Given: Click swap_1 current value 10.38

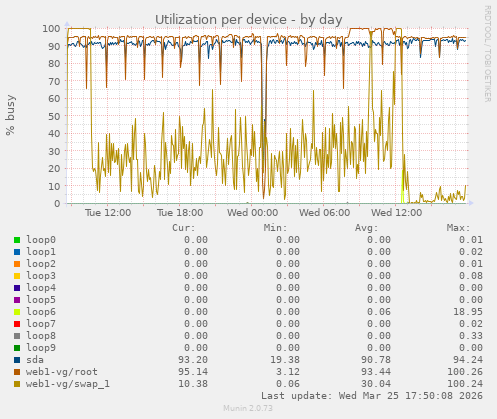Looking at the screenshot, I should click(193, 384).
